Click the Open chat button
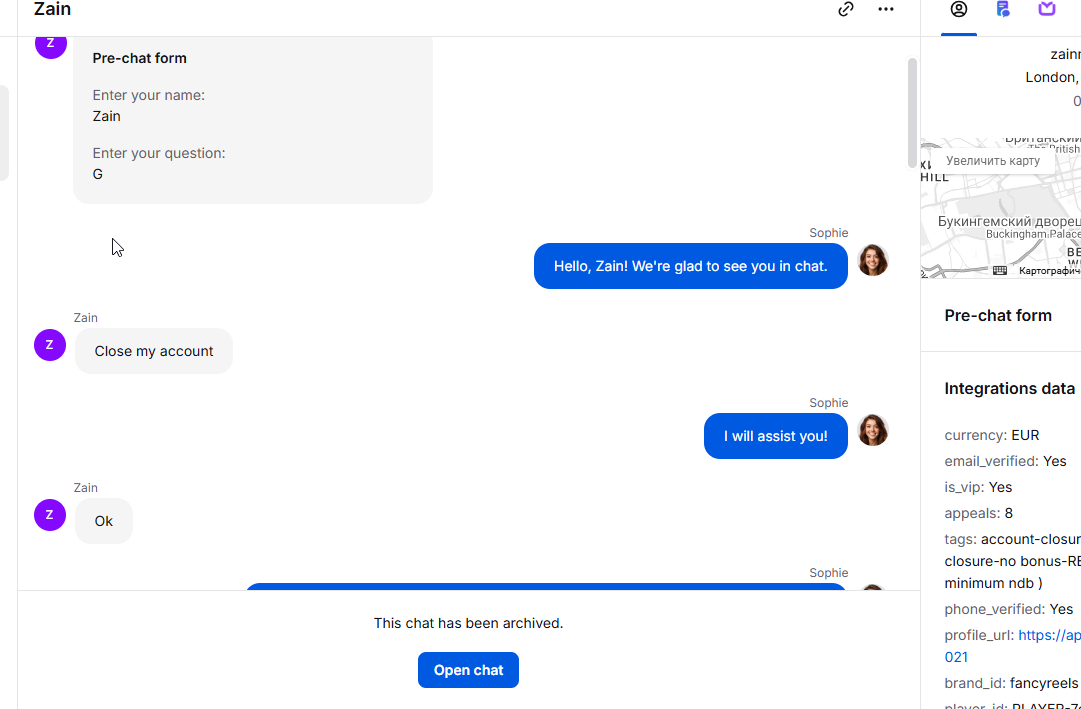Image resolution: width=1081 pixels, height=709 pixels. point(468,670)
